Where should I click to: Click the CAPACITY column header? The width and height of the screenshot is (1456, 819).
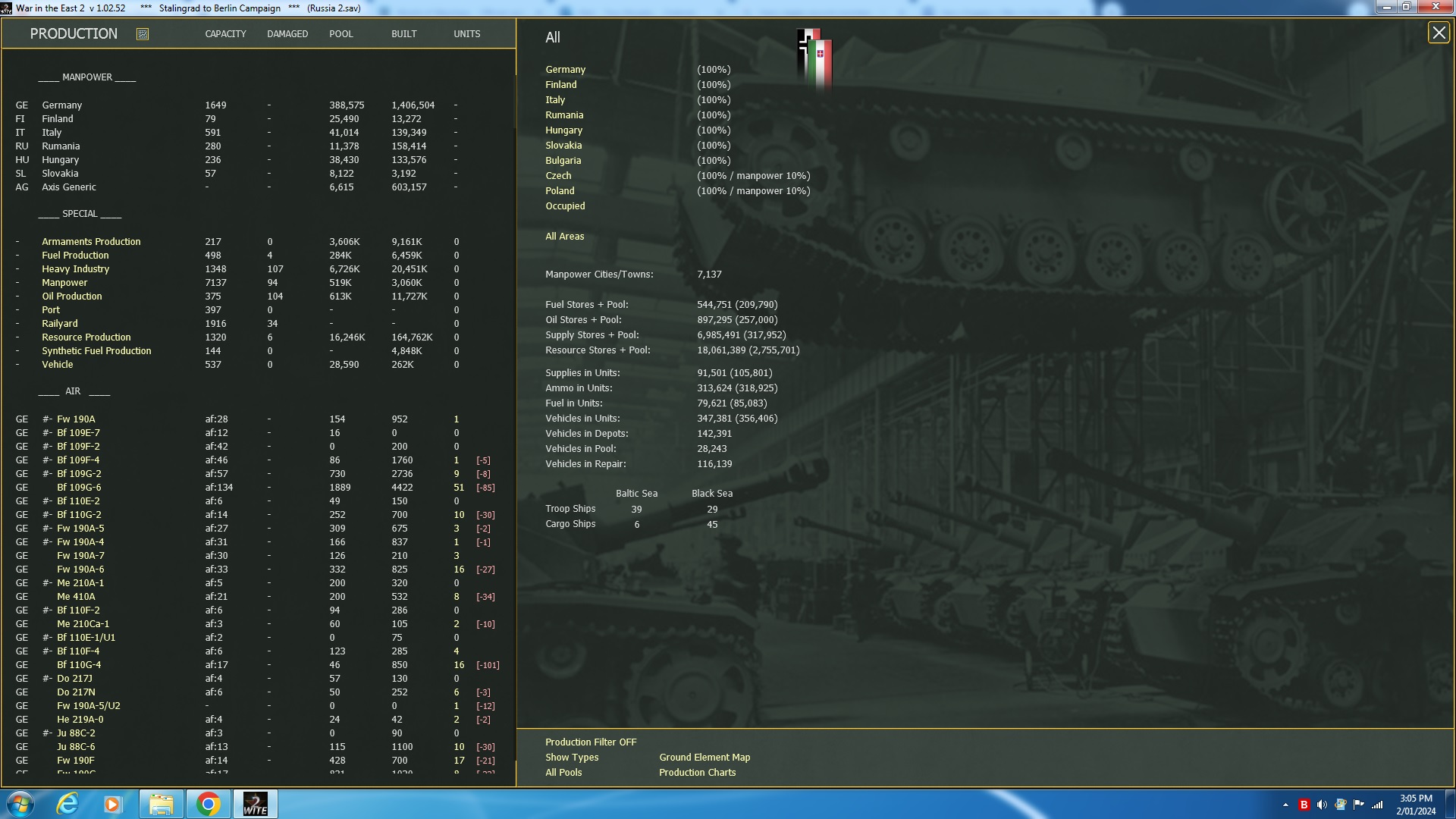pyautogui.click(x=225, y=33)
